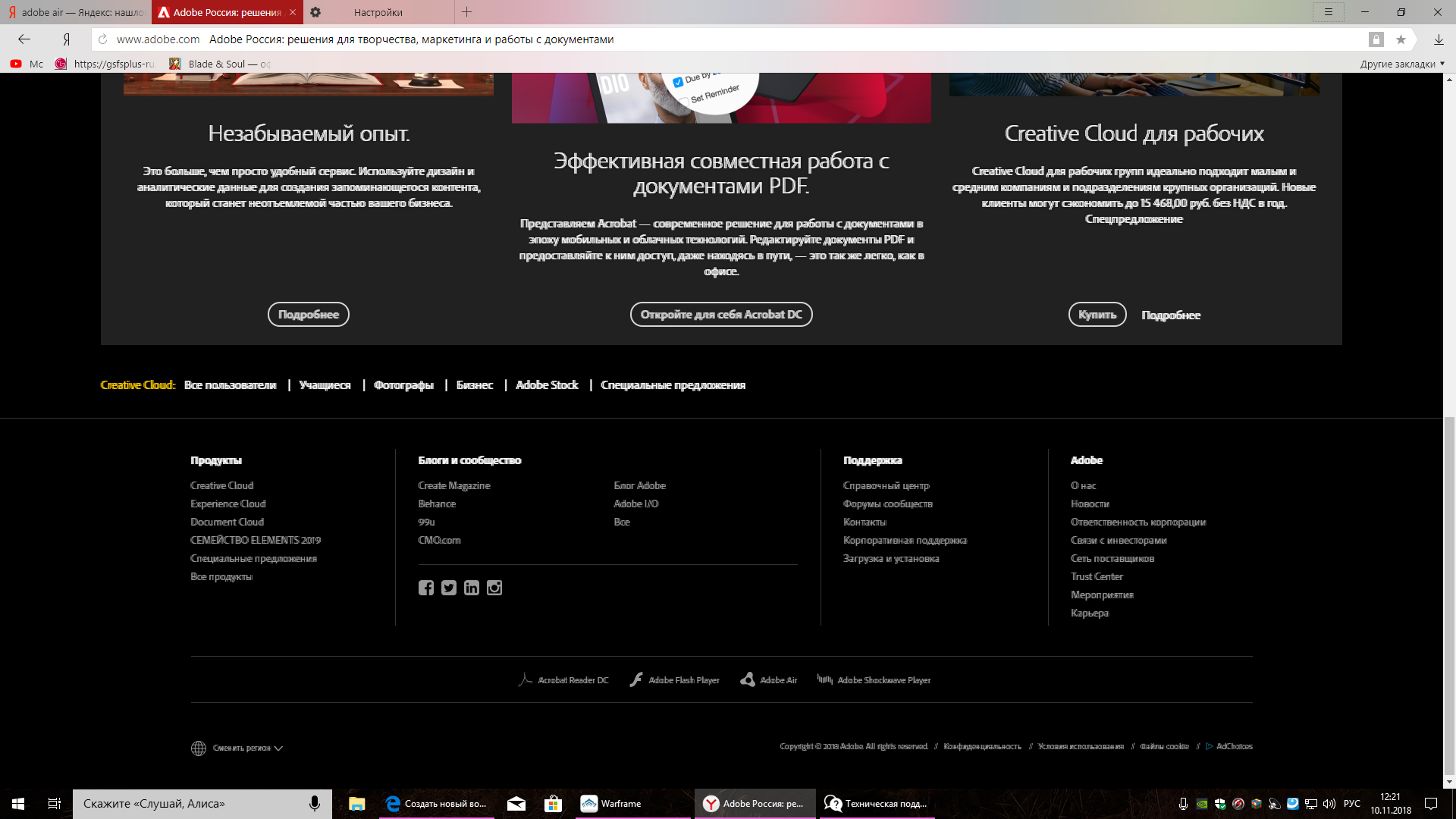Open Trust Center footer link
Viewport: 1456px width, 819px height.
point(1097,576)
